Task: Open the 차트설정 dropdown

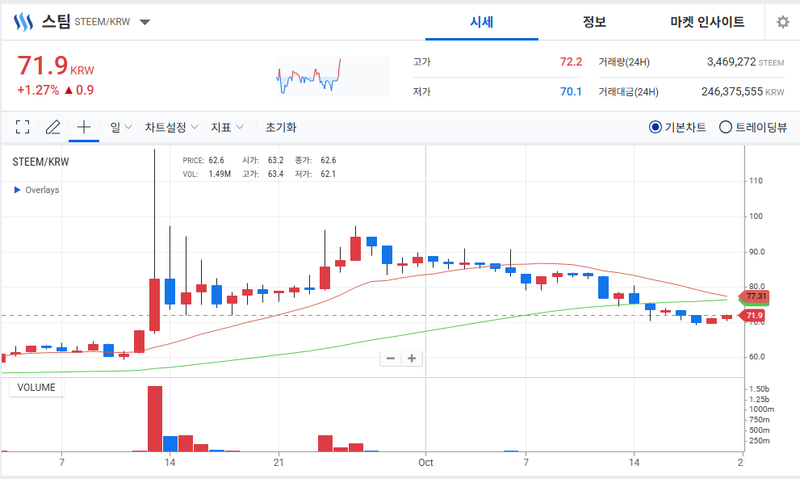Action: (171, 127)
